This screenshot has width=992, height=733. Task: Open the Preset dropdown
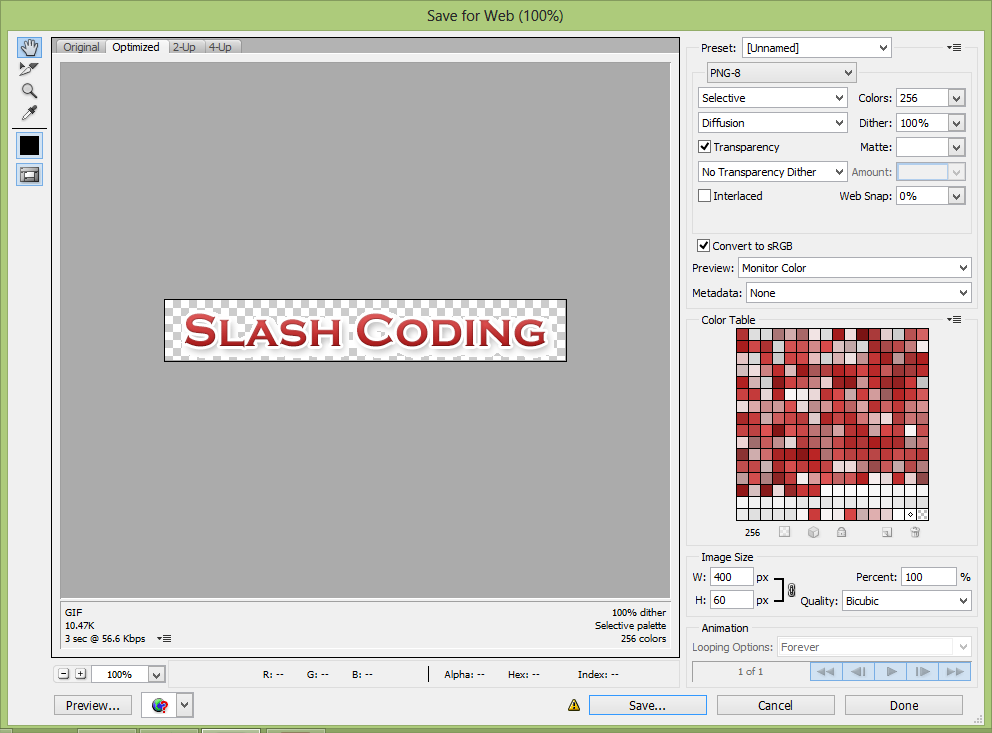pyautogui.click(x=817, y=48)
